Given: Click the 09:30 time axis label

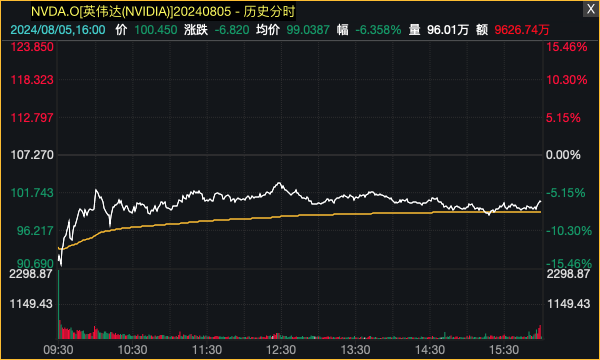Looking at the screenshot, I should point(58,350).
